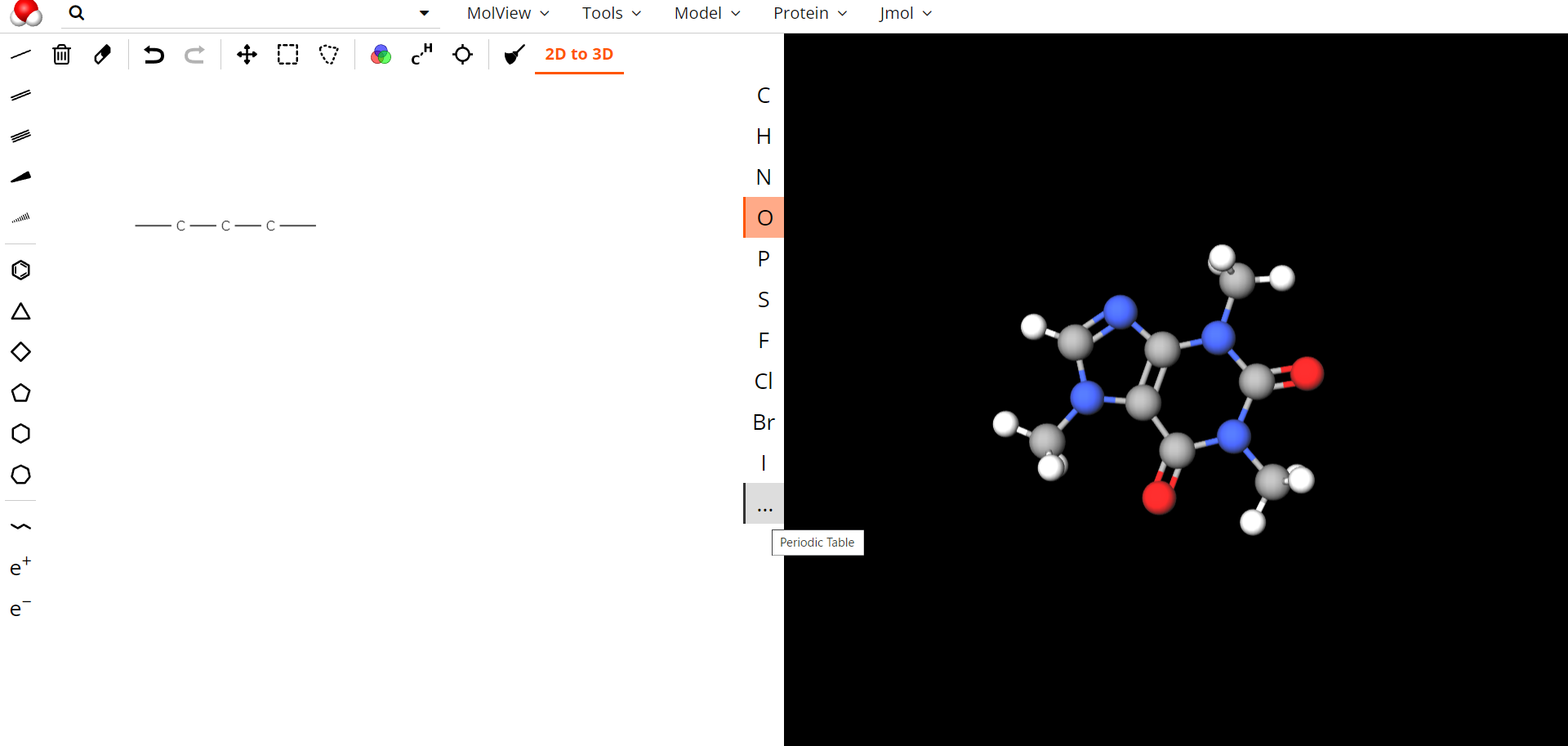Select the negative charge e- tool
Screen dimensions: 1568x746
point(20,608)
